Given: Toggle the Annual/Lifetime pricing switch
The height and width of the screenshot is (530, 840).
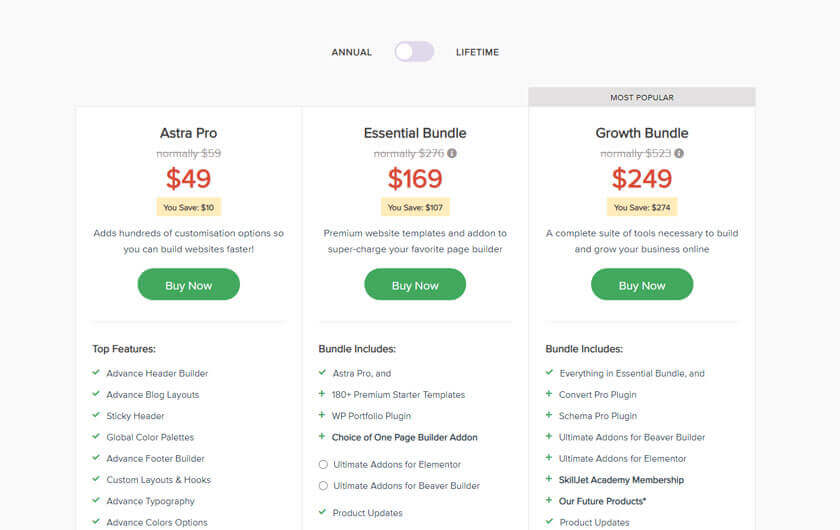Looking at the screenshot, I should coord(414,52).
